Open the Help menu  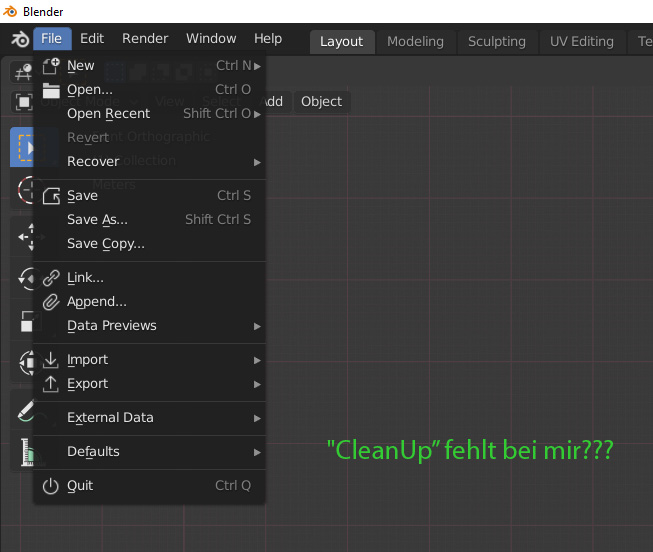268,39
